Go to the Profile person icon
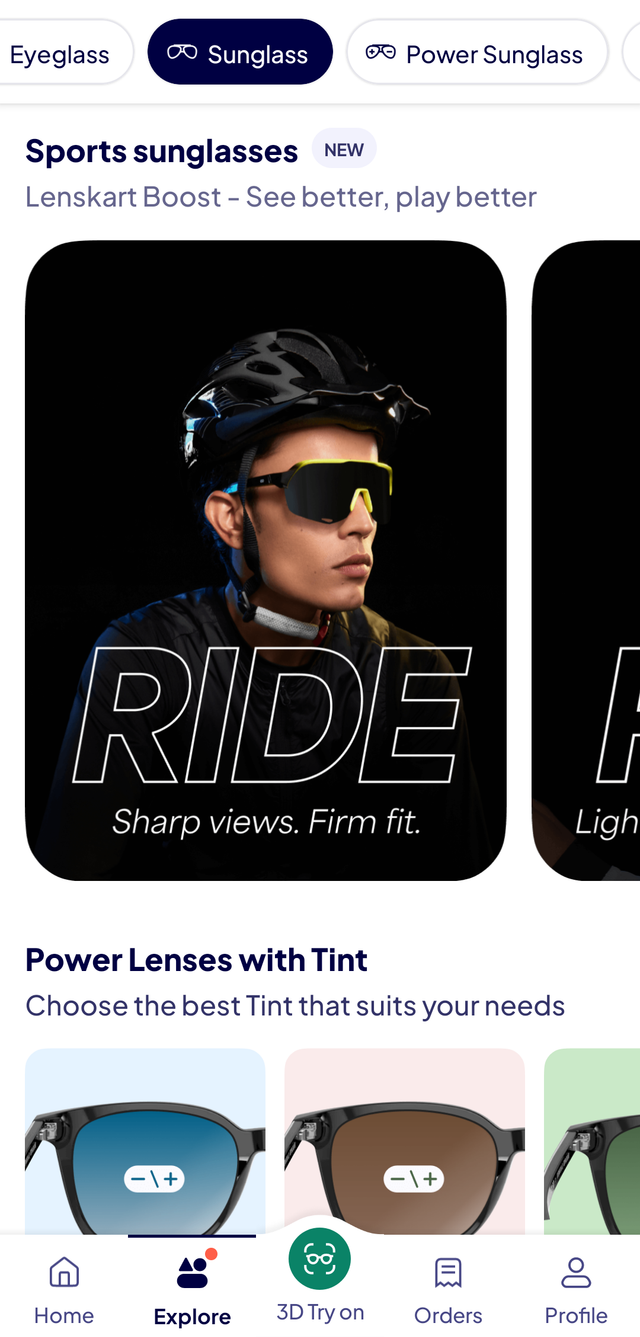The image size is (640, 1337). pos(576,1272)
